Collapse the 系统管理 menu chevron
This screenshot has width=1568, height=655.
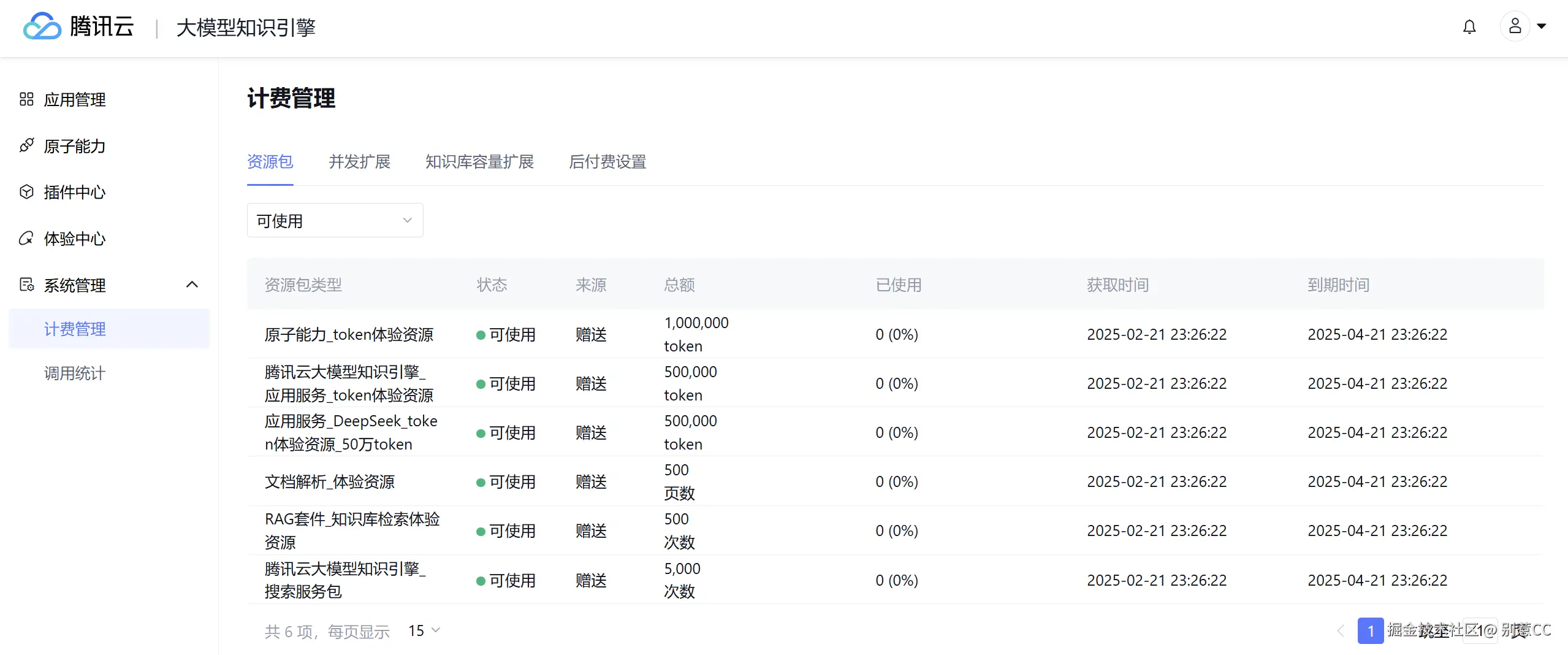click(x=192, y=285)
